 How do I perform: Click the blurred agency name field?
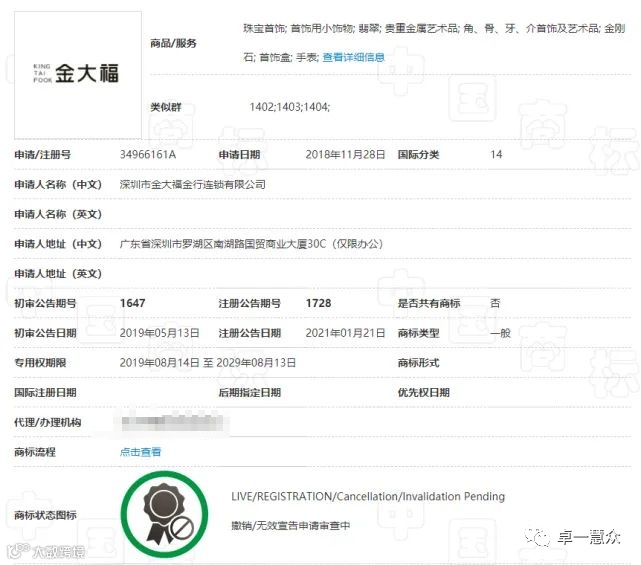click(x=173, y=422)
